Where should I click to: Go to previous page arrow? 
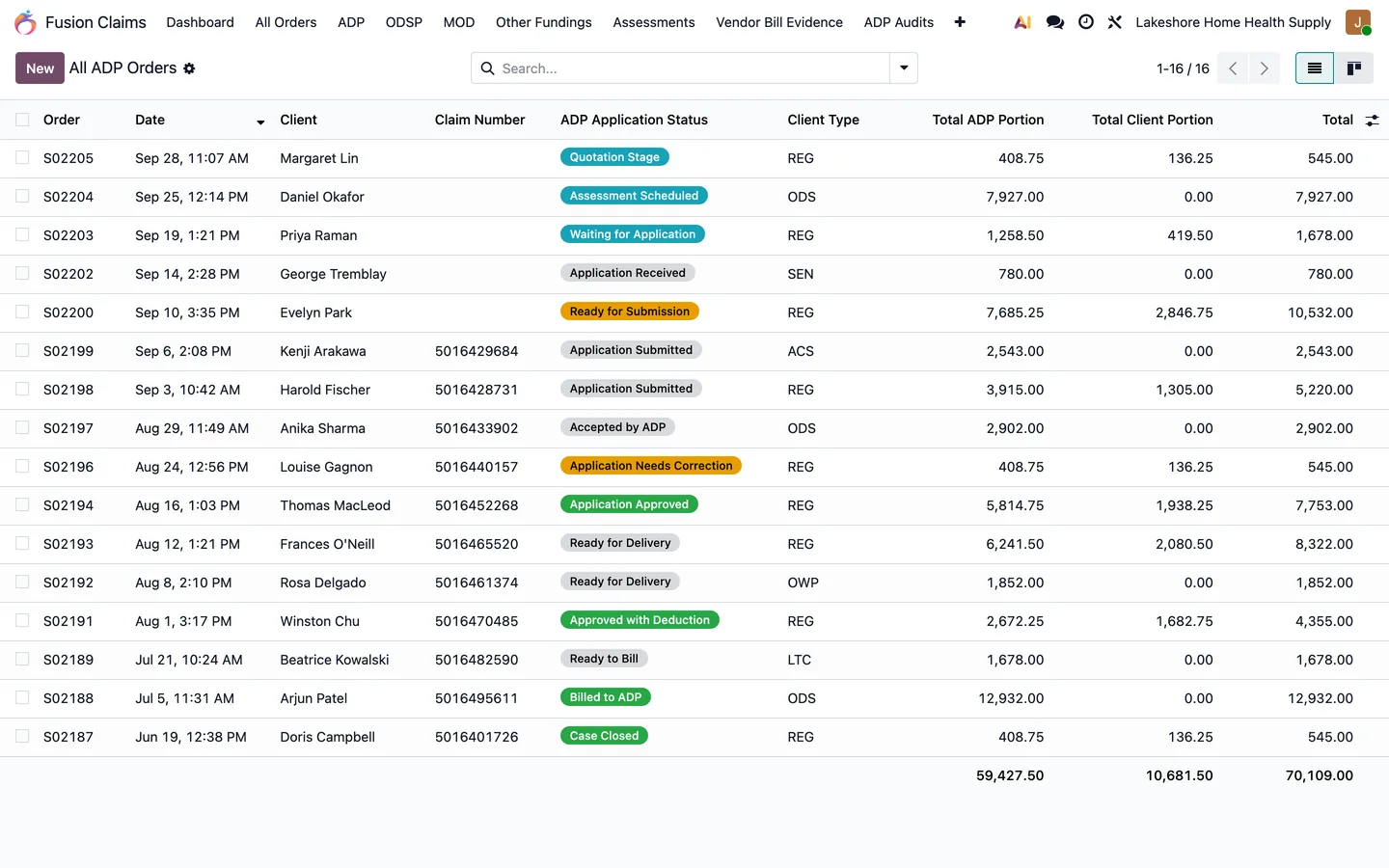pos(1233,68)
